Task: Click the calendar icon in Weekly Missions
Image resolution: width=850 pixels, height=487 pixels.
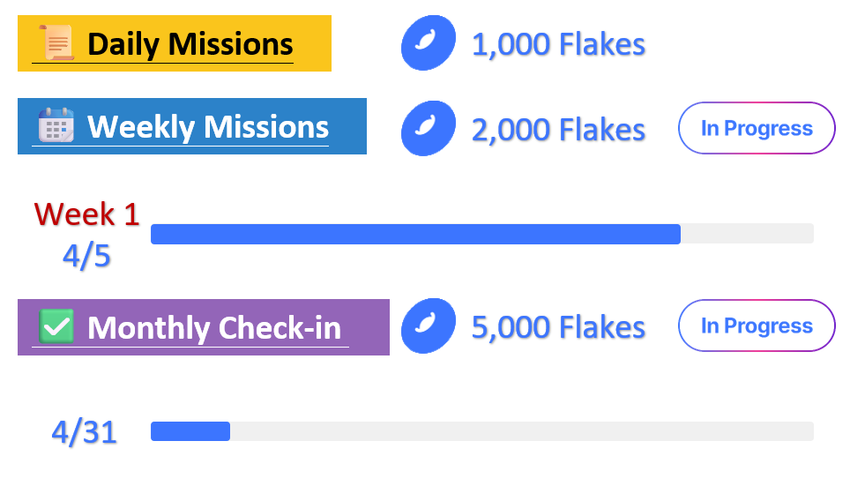Action: pyautogui.click(x=54, y=127)
